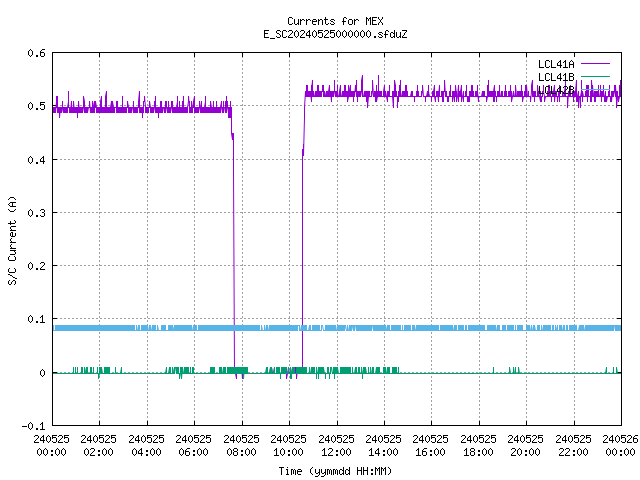Click the LCL42B legend label

click(x=556, y=90)
